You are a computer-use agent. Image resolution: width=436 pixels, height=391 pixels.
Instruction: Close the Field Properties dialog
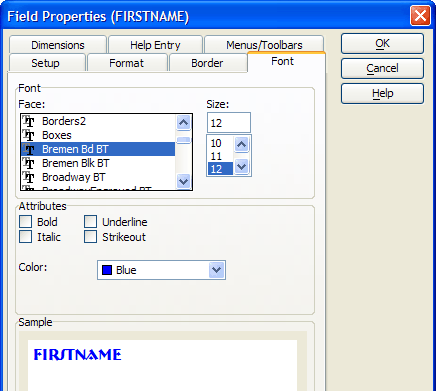click(x=420, y=16)
